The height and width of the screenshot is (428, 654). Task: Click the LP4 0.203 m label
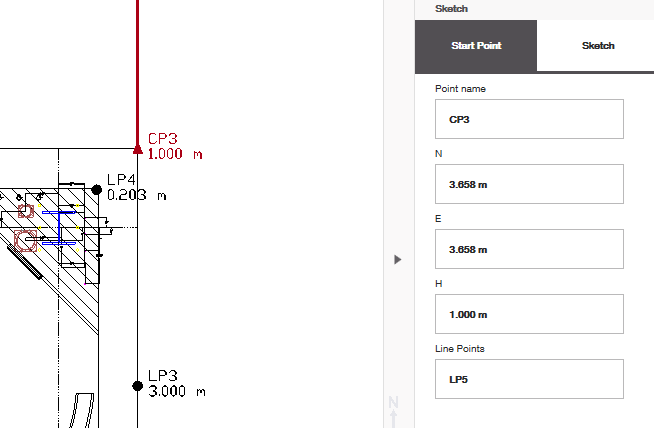[x=135, y=187]
